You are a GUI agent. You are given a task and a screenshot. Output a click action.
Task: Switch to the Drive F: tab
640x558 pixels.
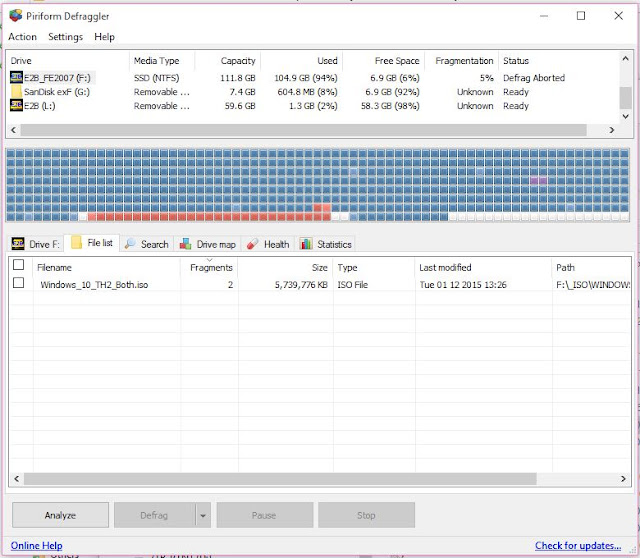point(36,244)
